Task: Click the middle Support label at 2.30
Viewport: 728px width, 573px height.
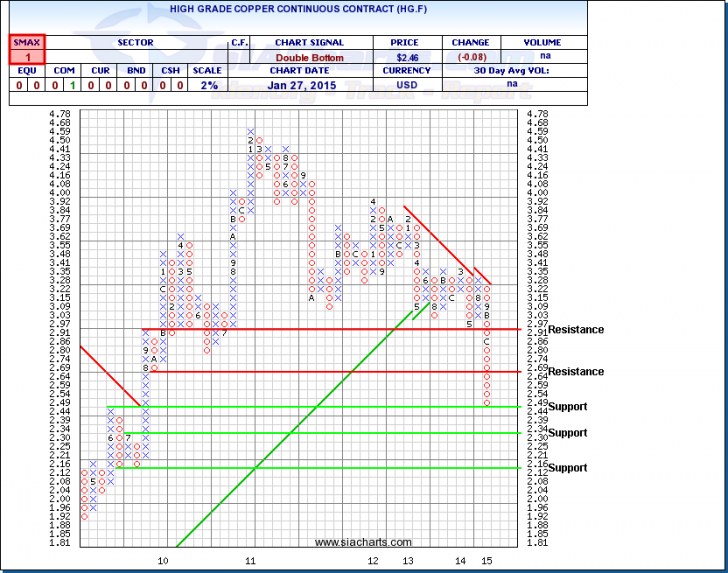Action: click(567, 433)
